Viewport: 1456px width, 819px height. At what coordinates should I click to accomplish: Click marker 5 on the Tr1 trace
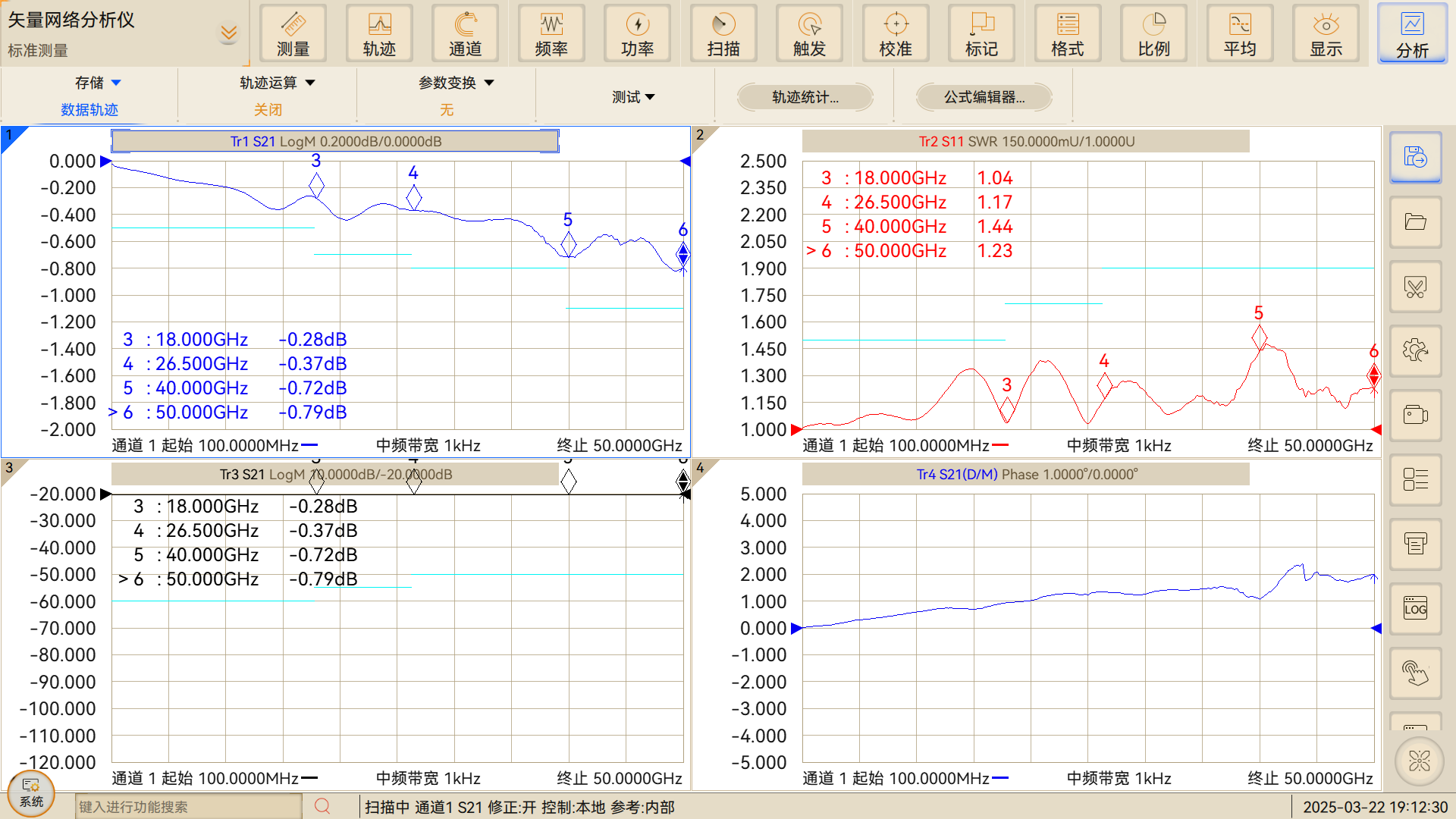pos(568,244)
